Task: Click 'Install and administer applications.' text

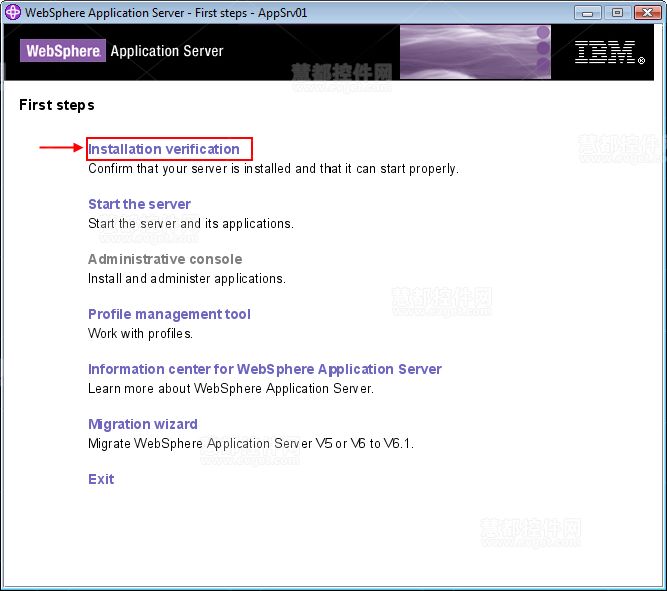Action: tap(187, 279)
